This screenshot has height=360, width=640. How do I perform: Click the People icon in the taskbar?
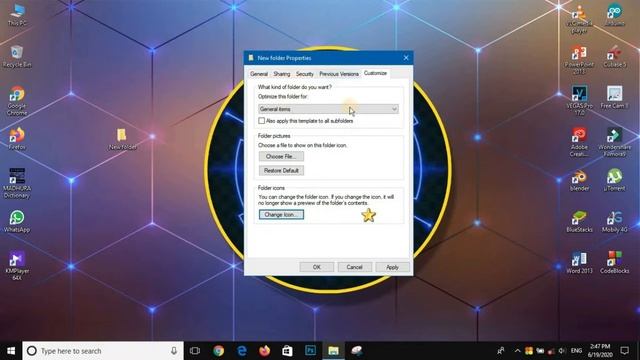[x=501, y=351]
